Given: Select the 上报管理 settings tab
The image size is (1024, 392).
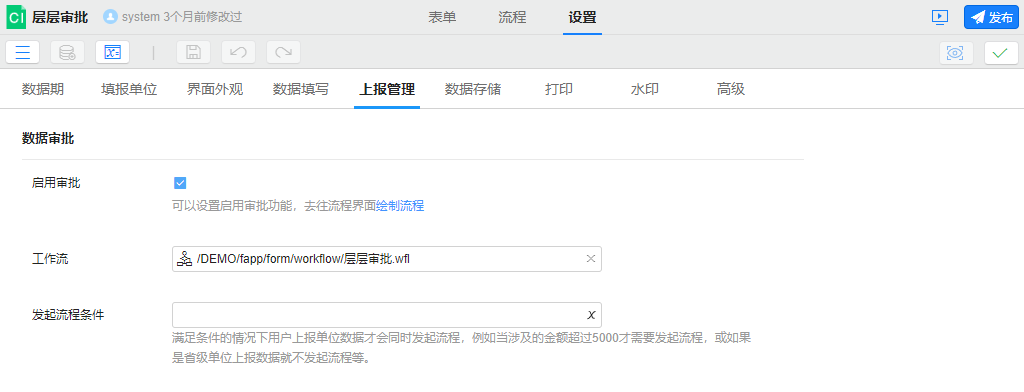Looking at the screenshot, I should pos(387,90).
